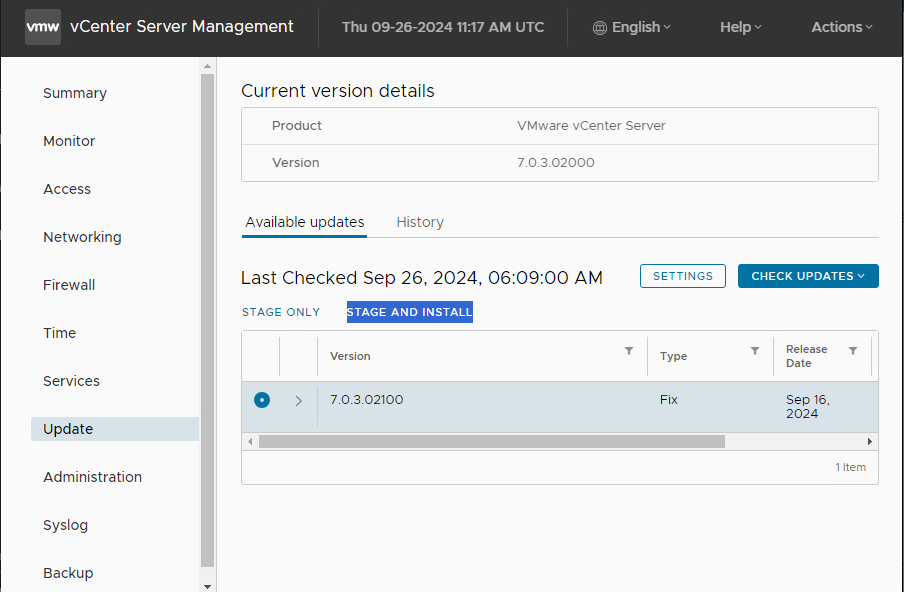
Task: Click the VMware vCenter Server product value
Action: (x=591, y=126)
